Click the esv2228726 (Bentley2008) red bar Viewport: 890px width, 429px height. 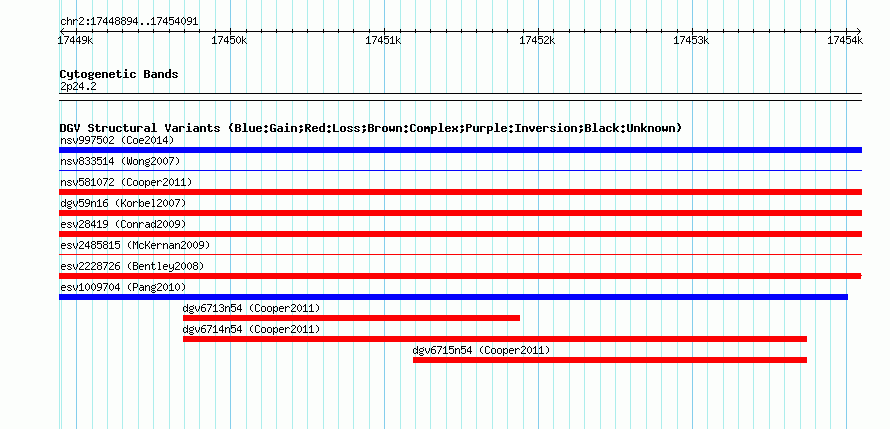coord(460,276)
